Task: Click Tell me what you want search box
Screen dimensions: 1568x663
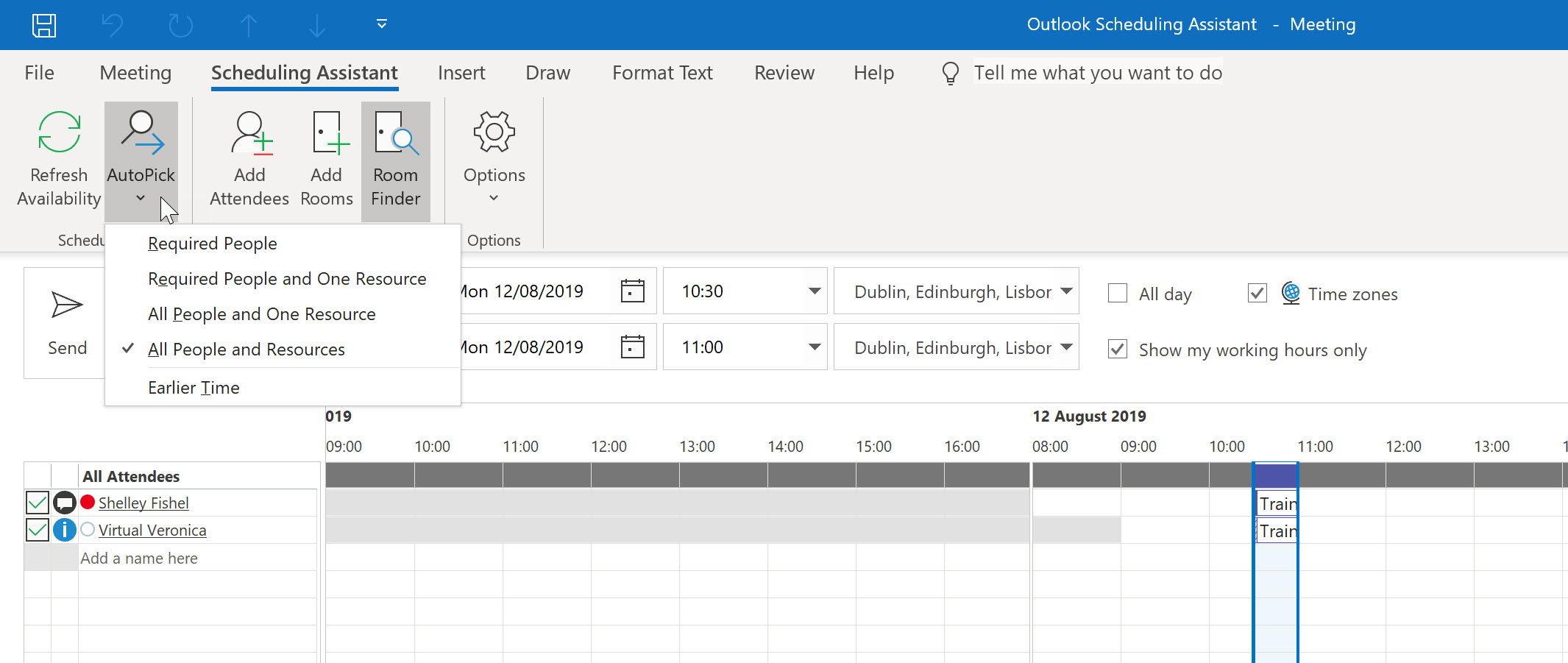Action: click(1098, 72)
